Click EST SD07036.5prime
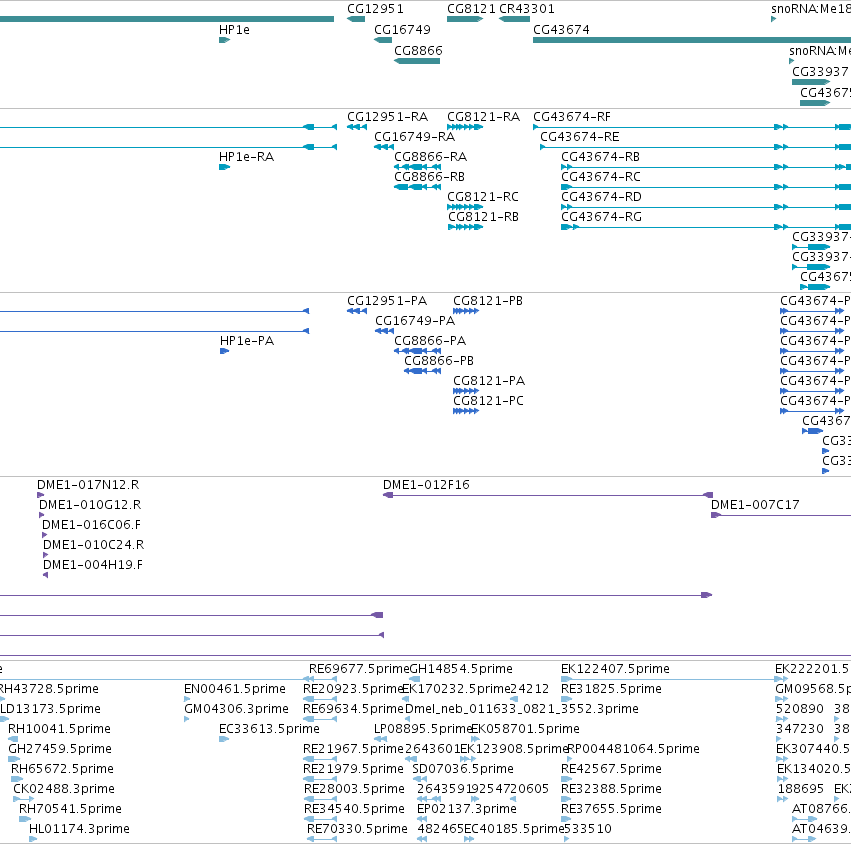This screenshot has height=844, width=851. 462,769
